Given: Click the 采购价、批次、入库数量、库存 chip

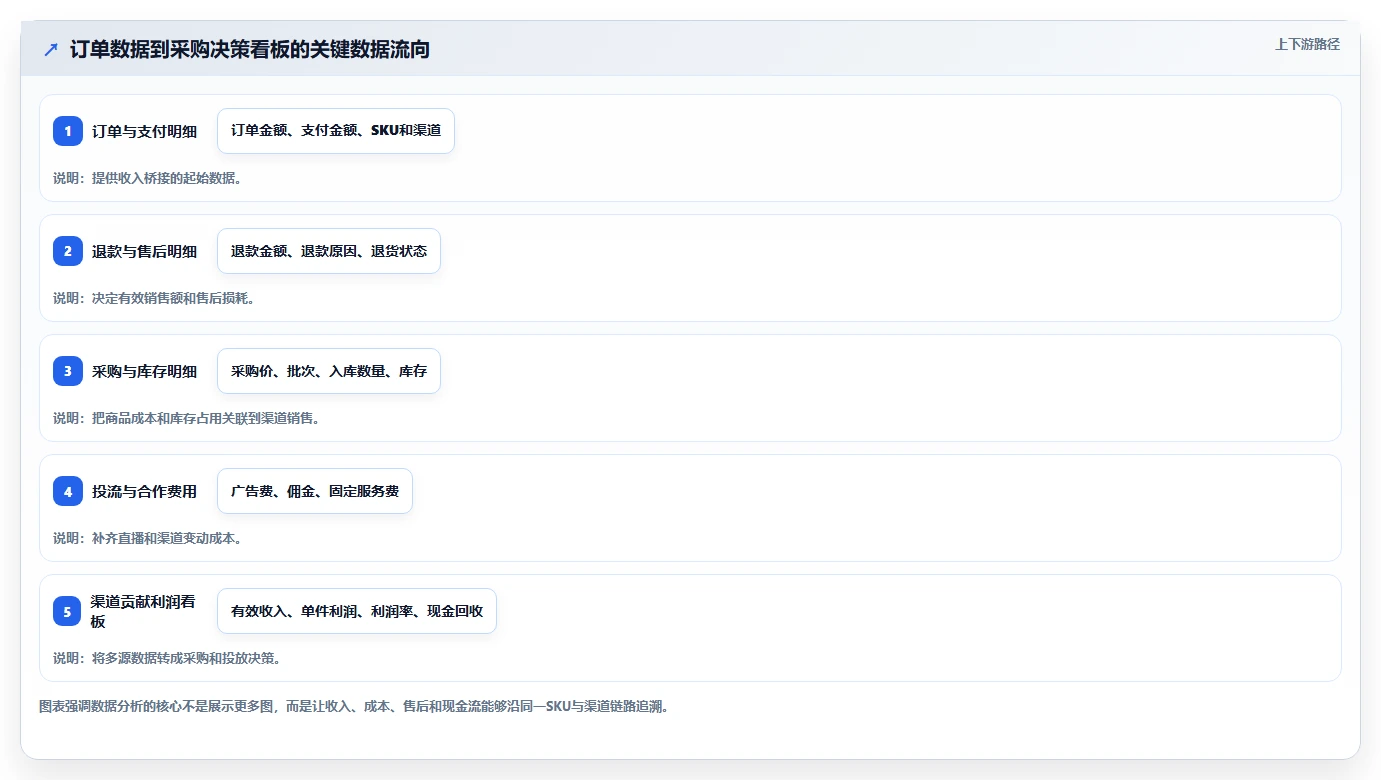Looking at the screenshot, I should tap(329, 371).
